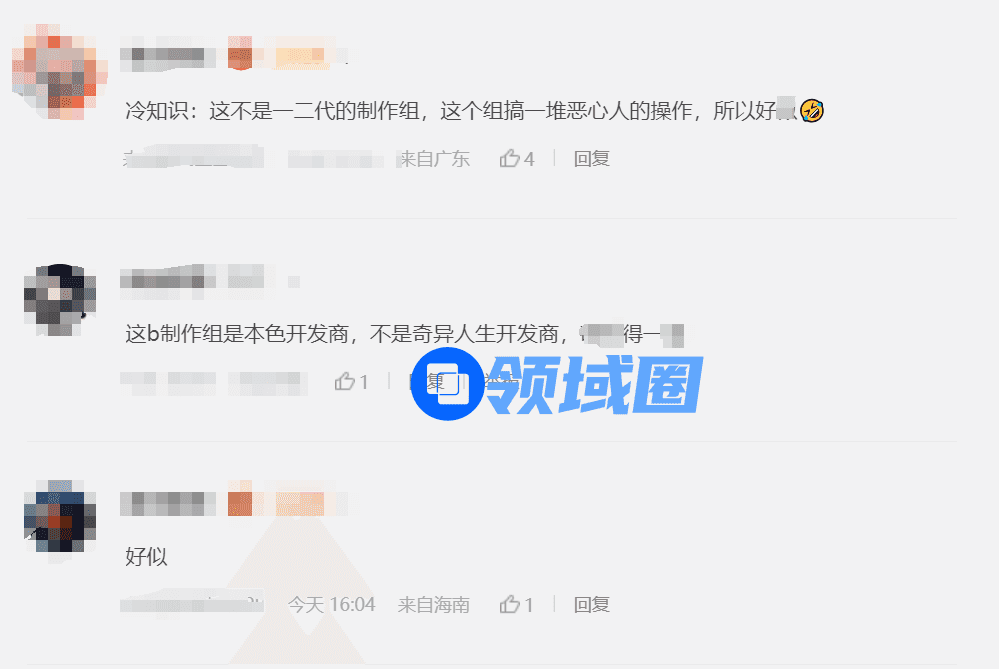Click the laughing emoji in the first comment
Viewport: 999px width, 669px height.
pyautogui.click(x=812, y=111)
